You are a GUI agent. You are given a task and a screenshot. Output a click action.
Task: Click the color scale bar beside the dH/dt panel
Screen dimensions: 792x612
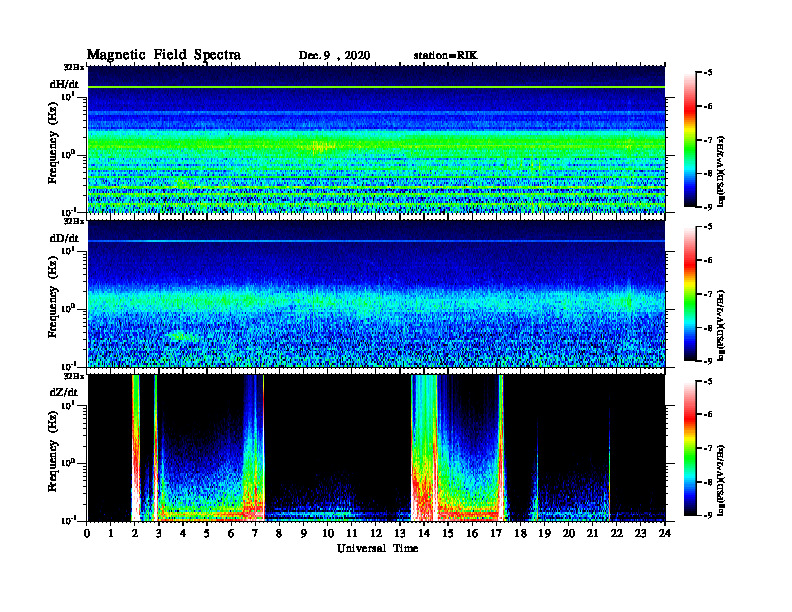[x=690, y=140]
